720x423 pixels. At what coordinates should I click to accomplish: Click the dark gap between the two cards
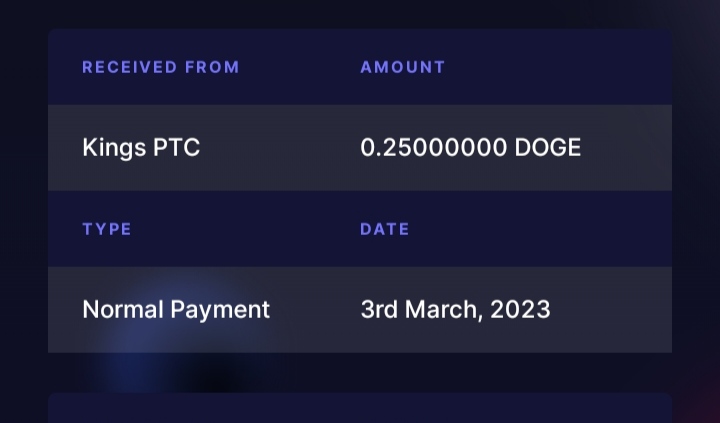coord(360,373)
